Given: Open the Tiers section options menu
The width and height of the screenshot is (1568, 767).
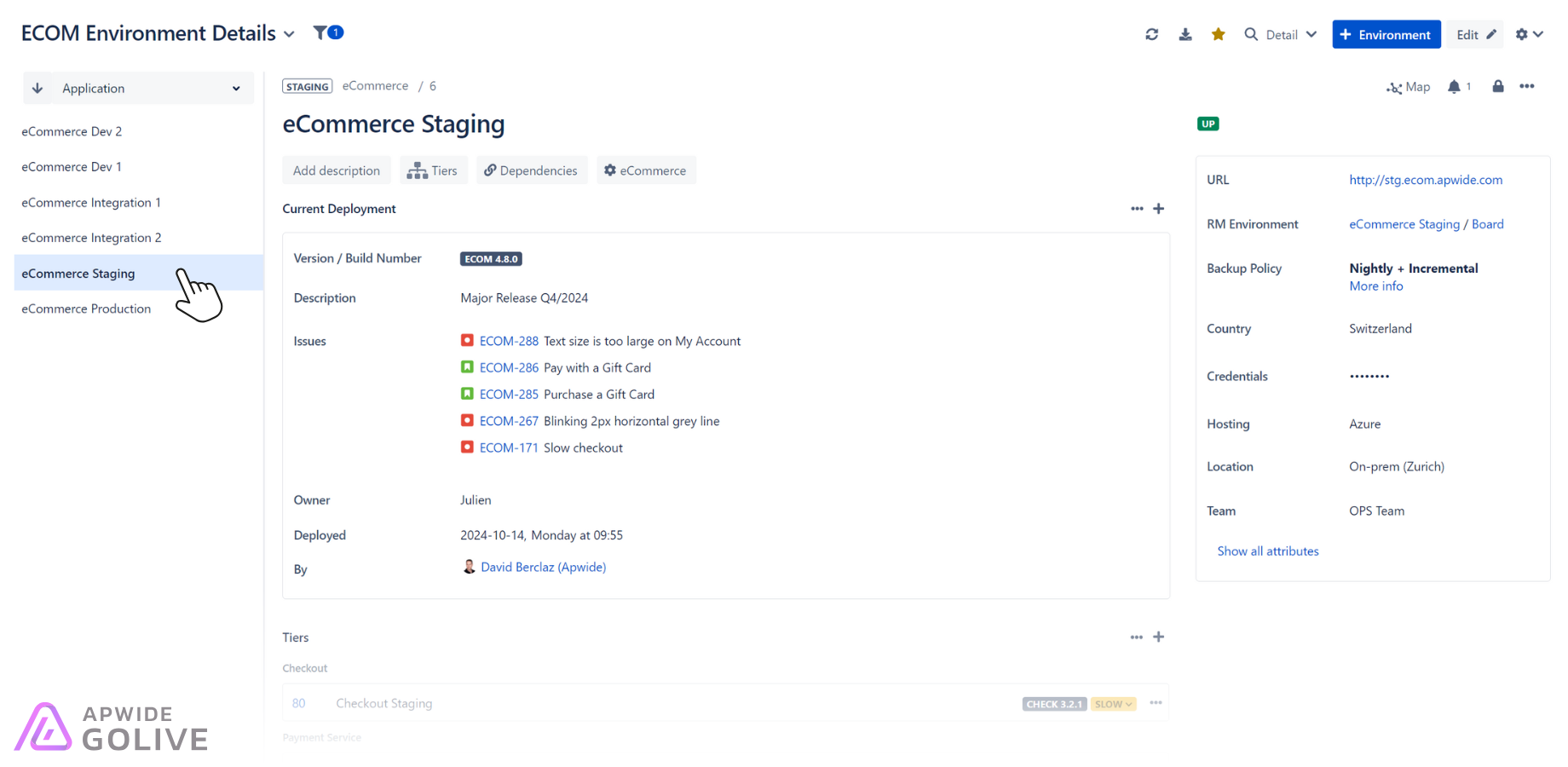Looking at the screenshot, I should point(1136,637).
